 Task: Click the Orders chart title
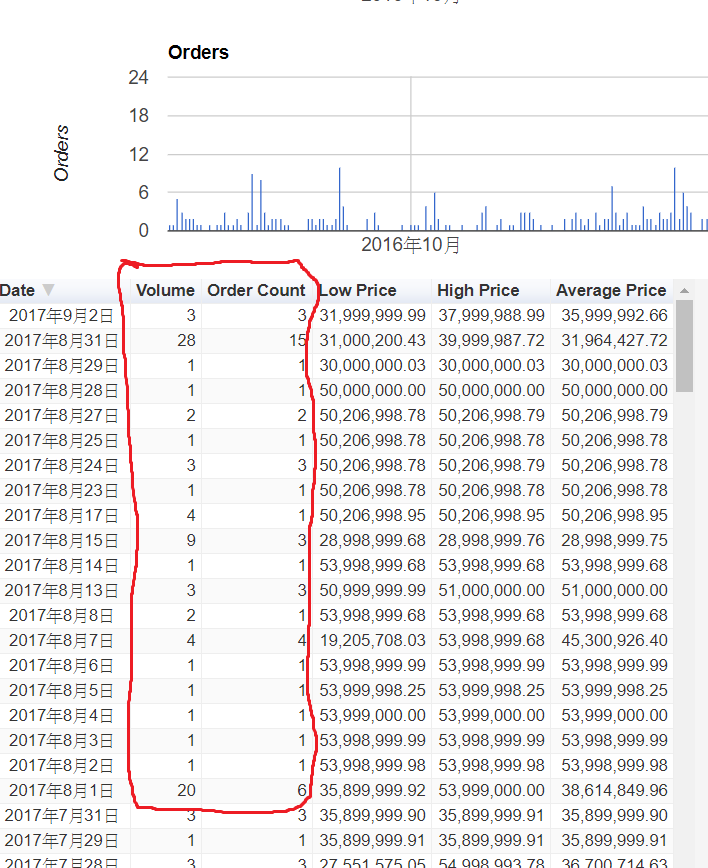click(198, 53)
